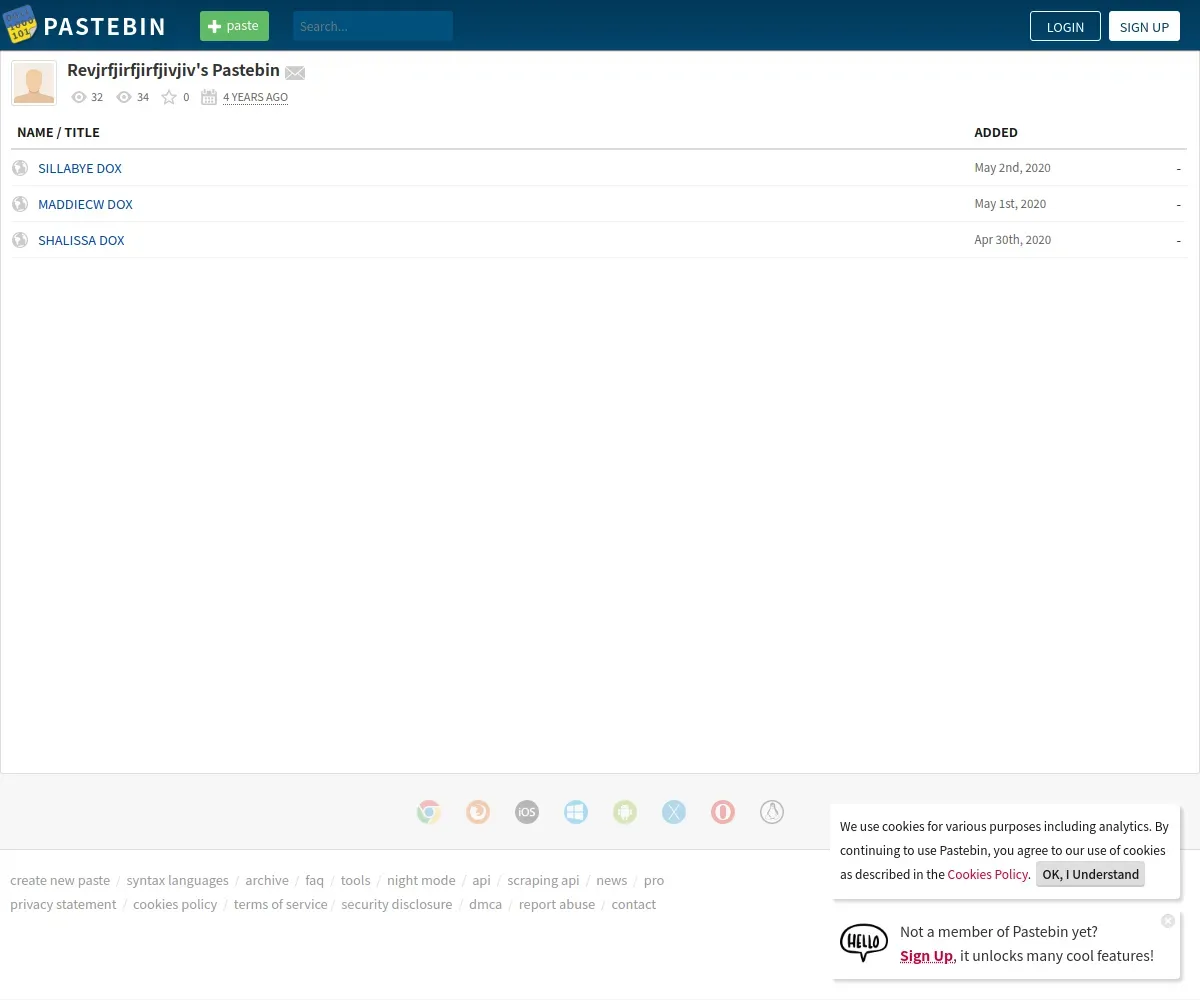Open the dmca footer link
This screenshot has width=1200, height=1000.
click(x=485, y=904)
